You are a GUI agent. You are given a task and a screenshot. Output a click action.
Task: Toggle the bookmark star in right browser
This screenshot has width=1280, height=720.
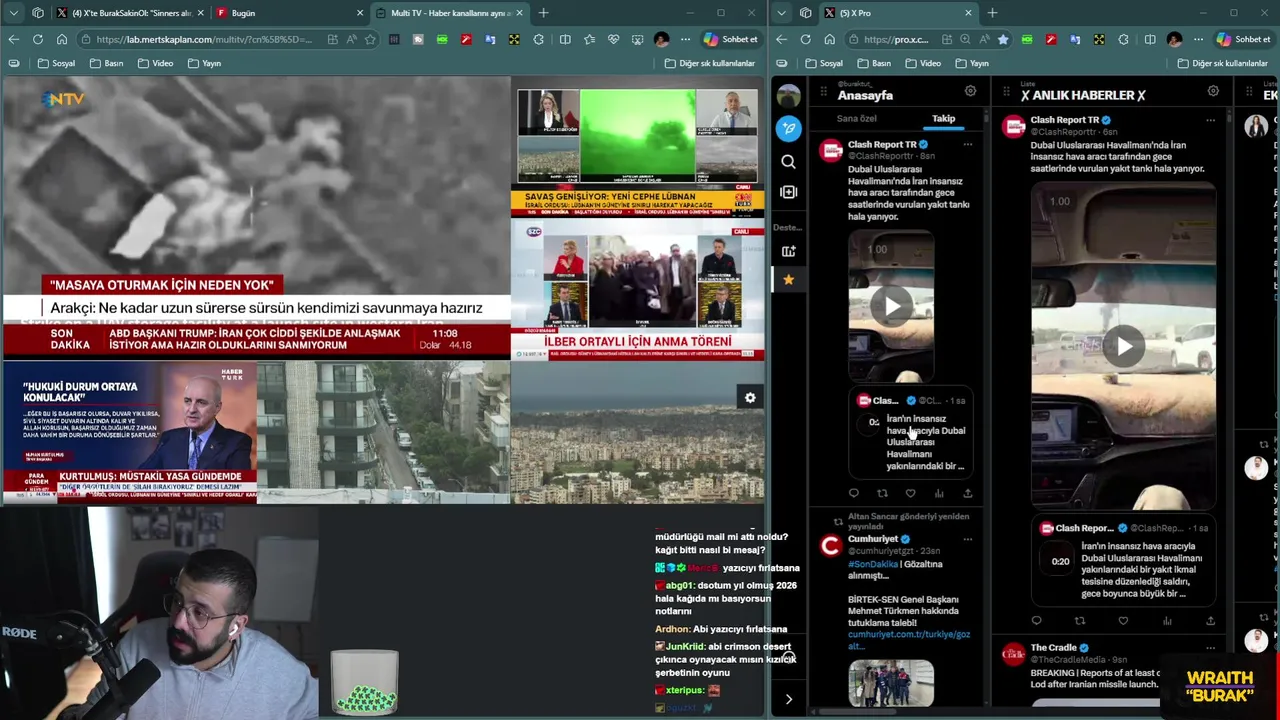pos(1003,39)
